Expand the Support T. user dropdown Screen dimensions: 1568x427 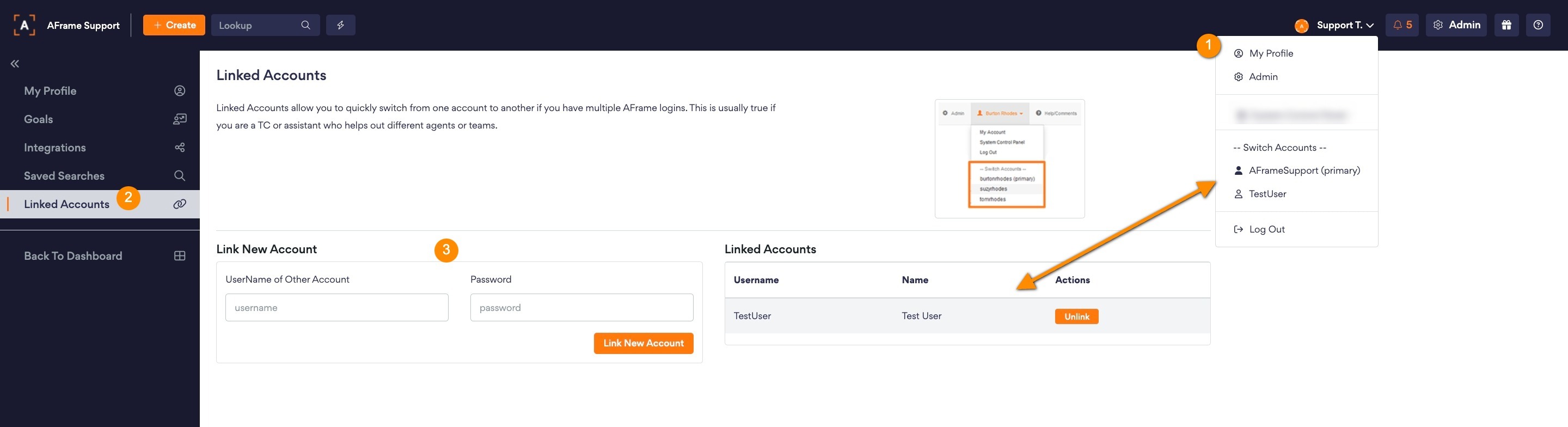point(1345,25)
